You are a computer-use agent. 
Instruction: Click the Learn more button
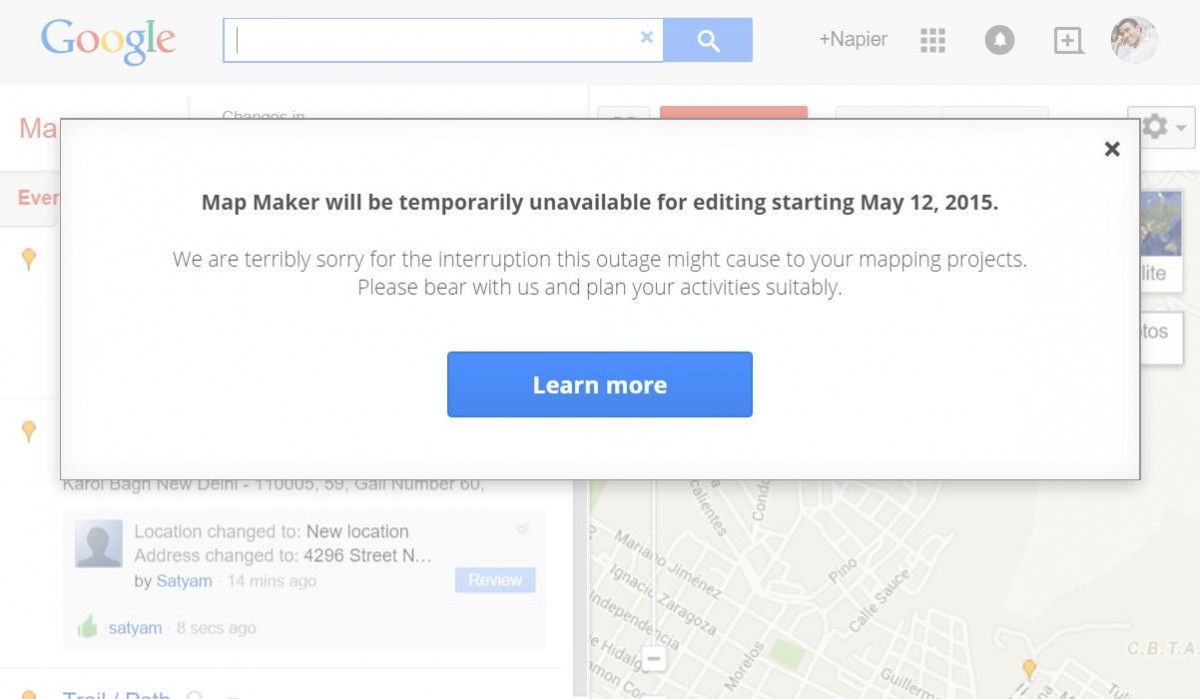pos(600,384)
